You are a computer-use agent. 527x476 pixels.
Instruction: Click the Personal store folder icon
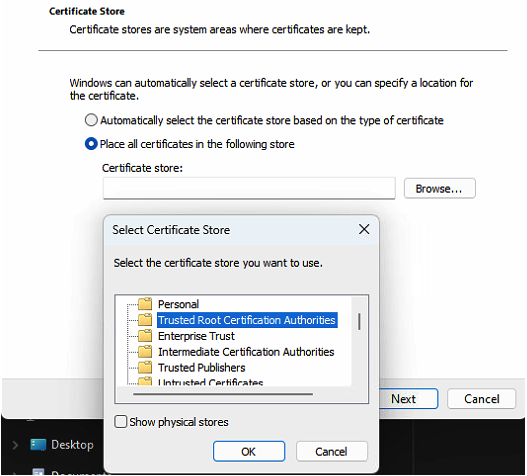145,304
